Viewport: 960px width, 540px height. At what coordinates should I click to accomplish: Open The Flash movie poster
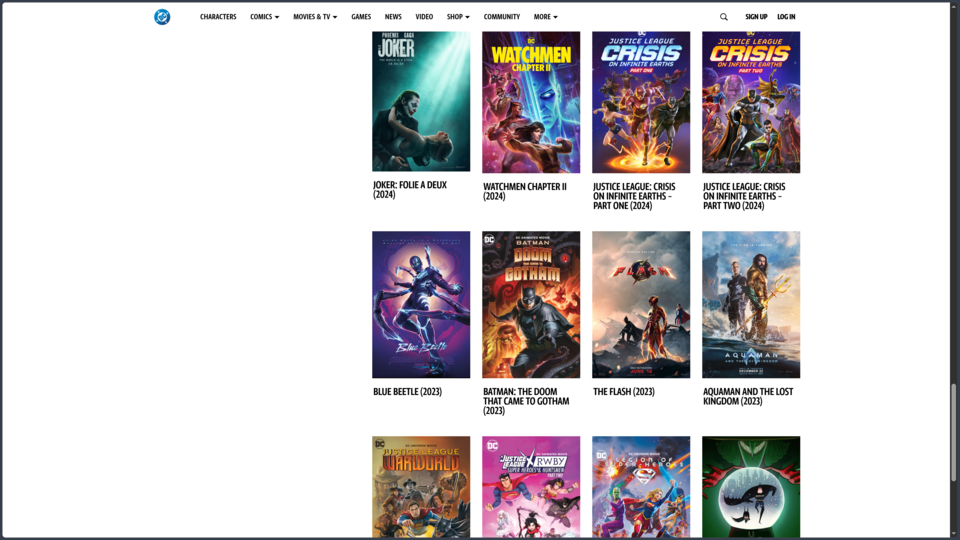641,304
